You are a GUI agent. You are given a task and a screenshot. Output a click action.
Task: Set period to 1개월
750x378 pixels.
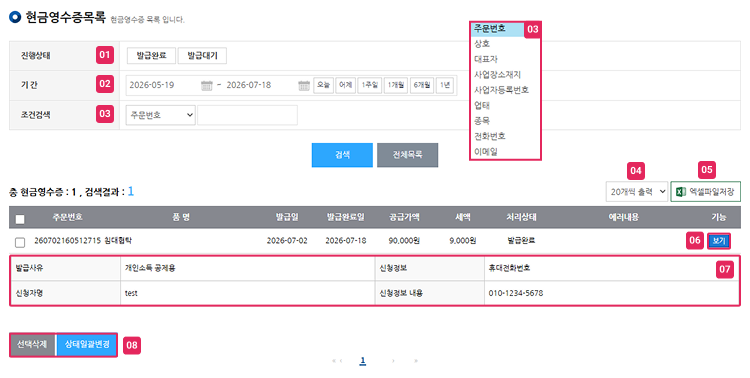(396, 85)
